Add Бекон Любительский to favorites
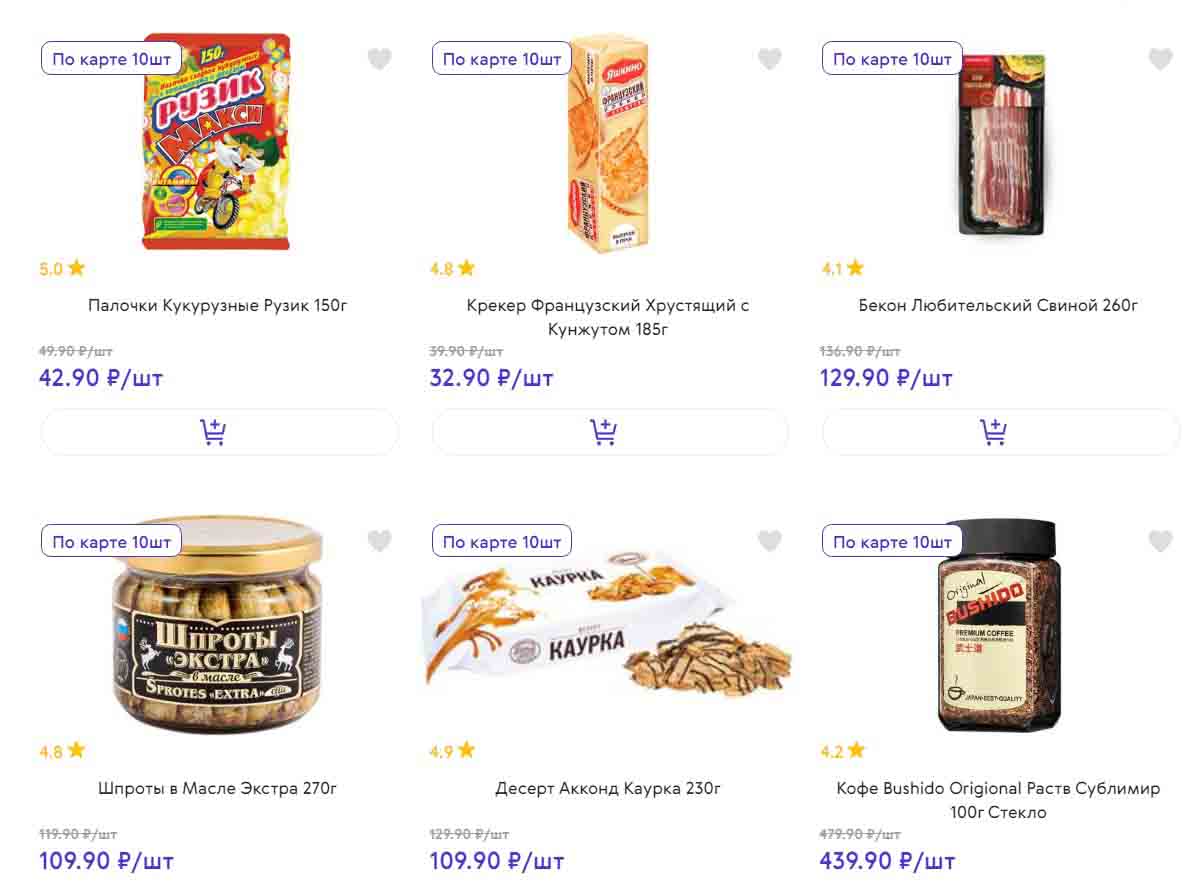This screenshot has width=1204, height=885. [1159, 59]
